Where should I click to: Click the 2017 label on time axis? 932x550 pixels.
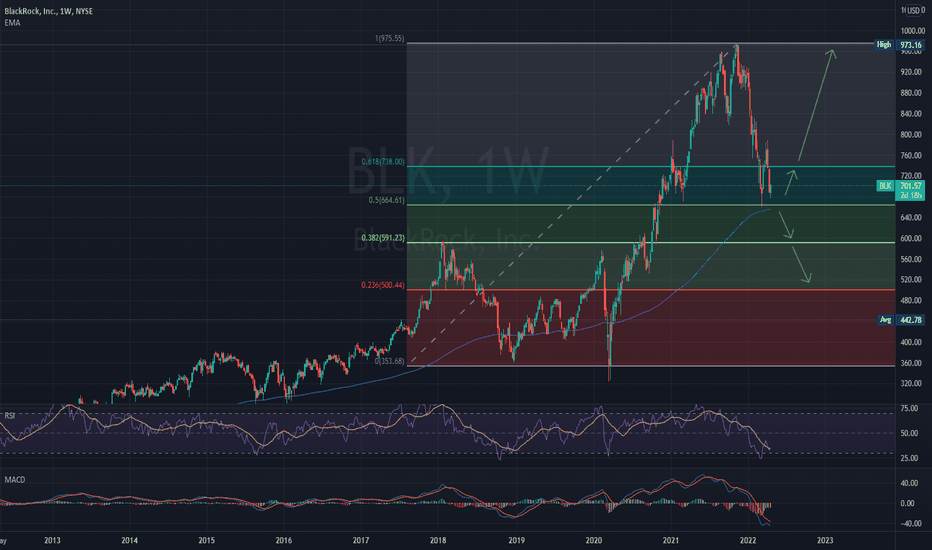(361, 540)
